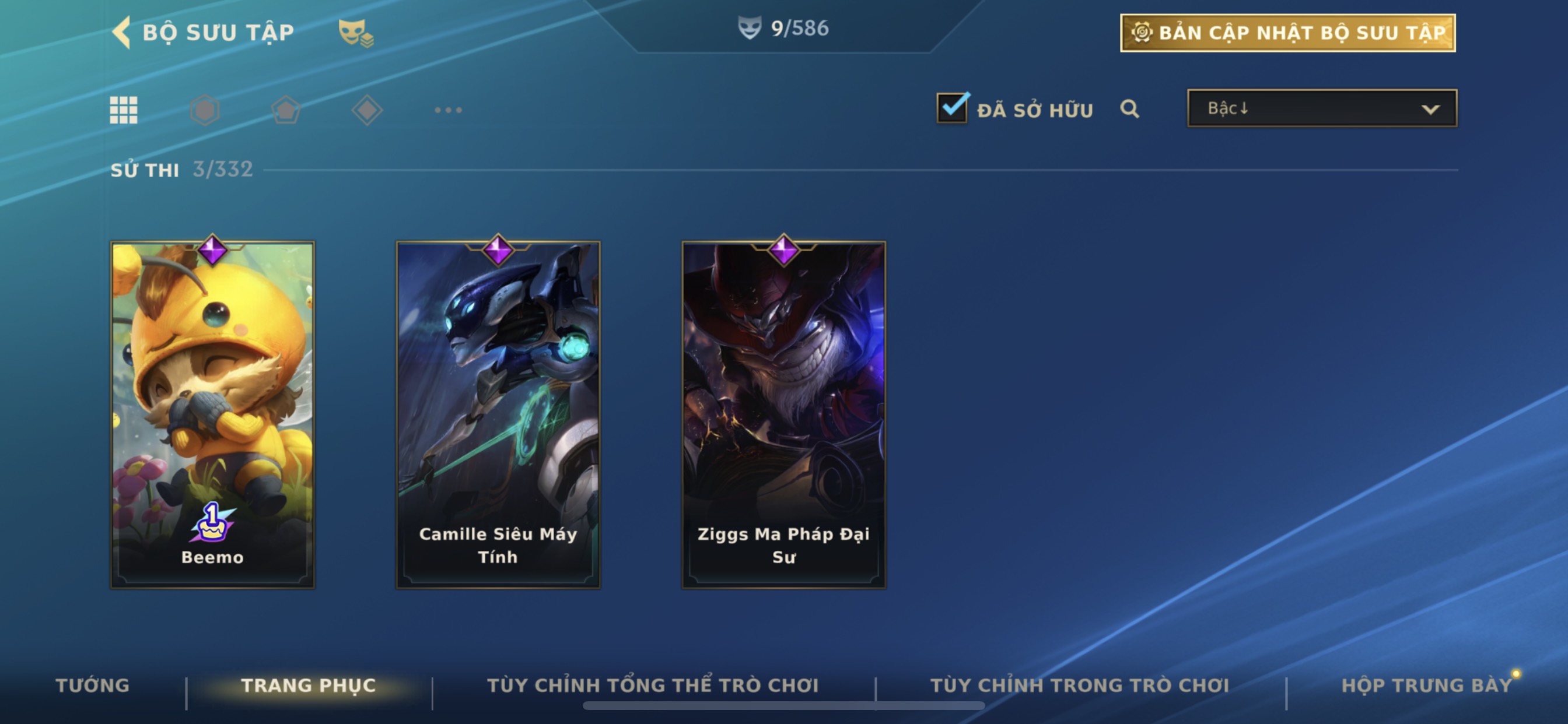Open the three-dots more filters icon

[x=448, y=110]
